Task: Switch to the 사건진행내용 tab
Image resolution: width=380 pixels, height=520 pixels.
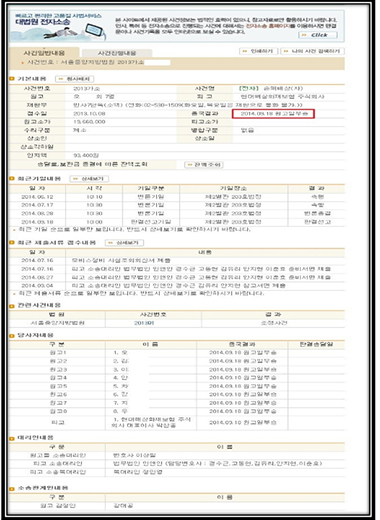Action: (117, 53)
